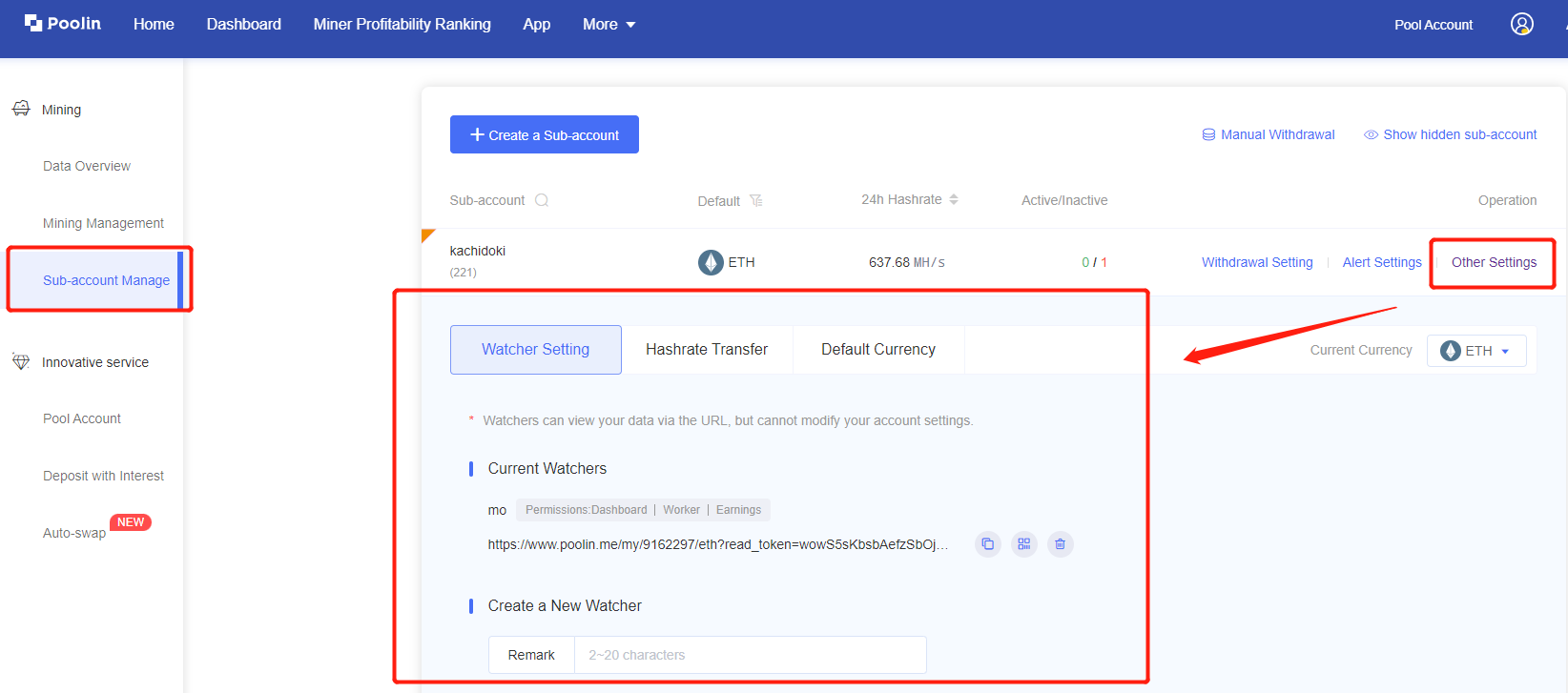Search sub-accounts with the magnifier icon
This screenshot has height=693, width=1568.
coord(542,200)
